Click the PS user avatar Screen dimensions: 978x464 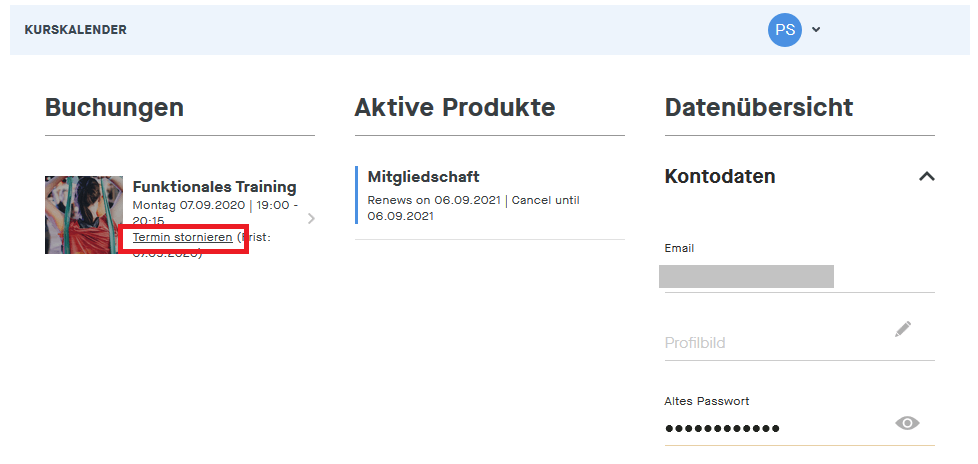[x=785, y=30]
